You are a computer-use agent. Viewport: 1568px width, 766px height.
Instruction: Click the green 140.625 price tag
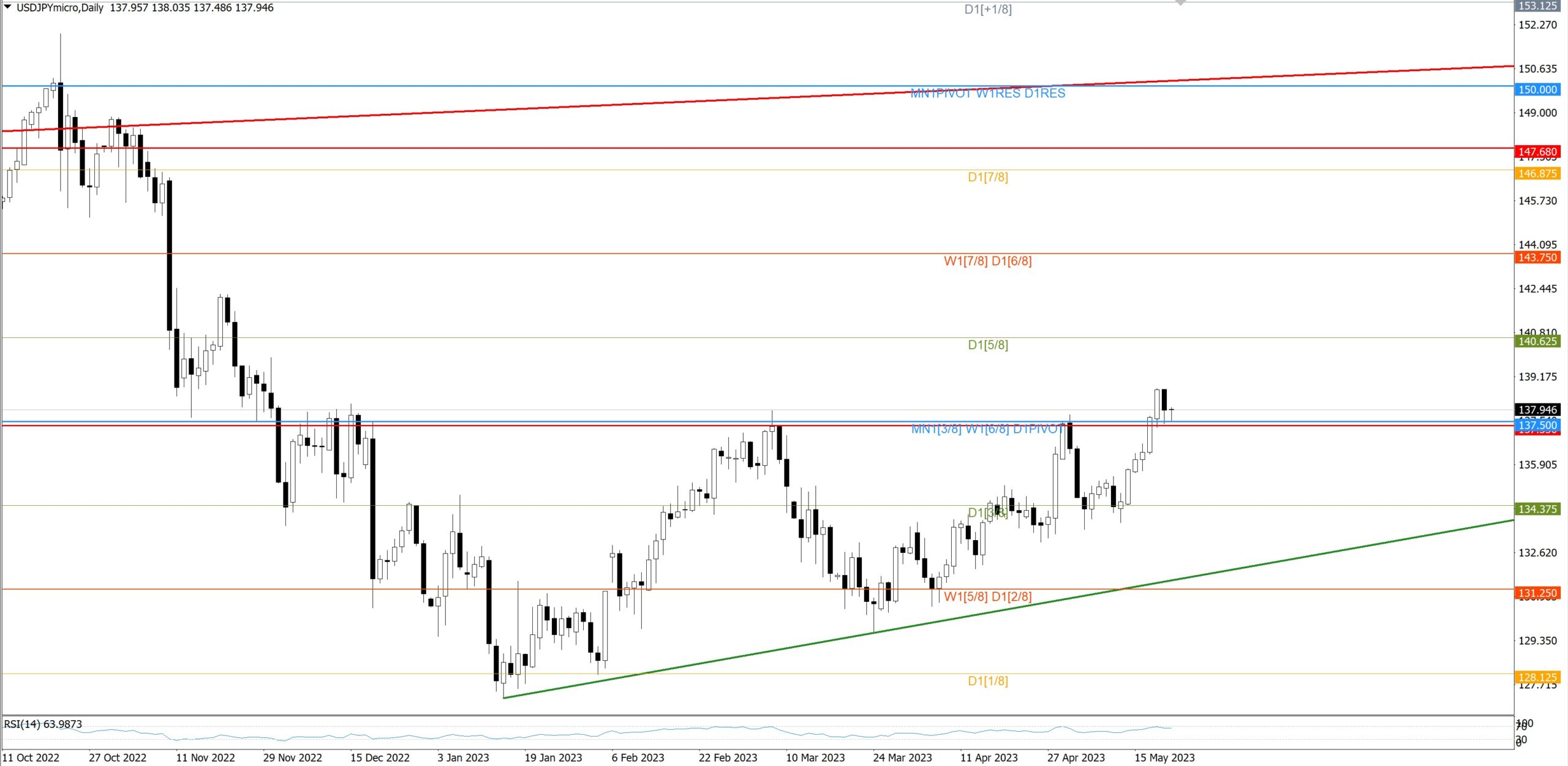tap(1537, 342)
